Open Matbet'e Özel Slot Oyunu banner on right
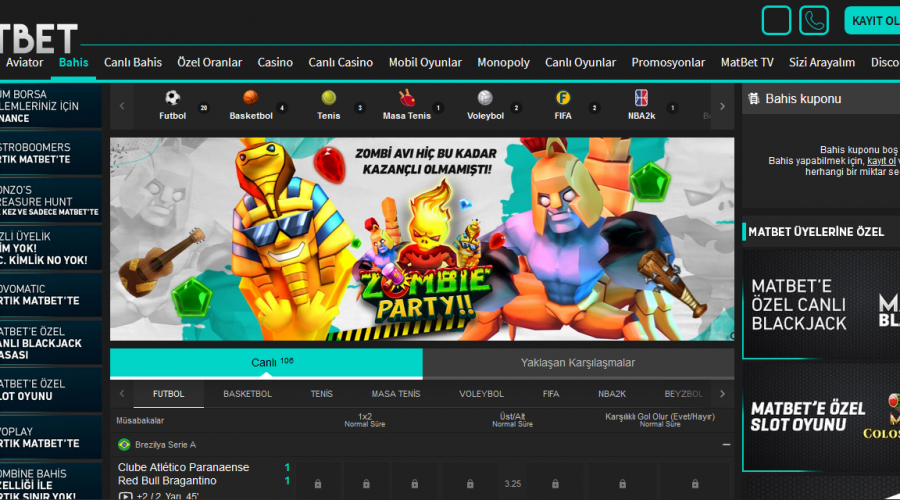This screenshot has height=500, width=900. pyautogui.click(x=821, y=417)
